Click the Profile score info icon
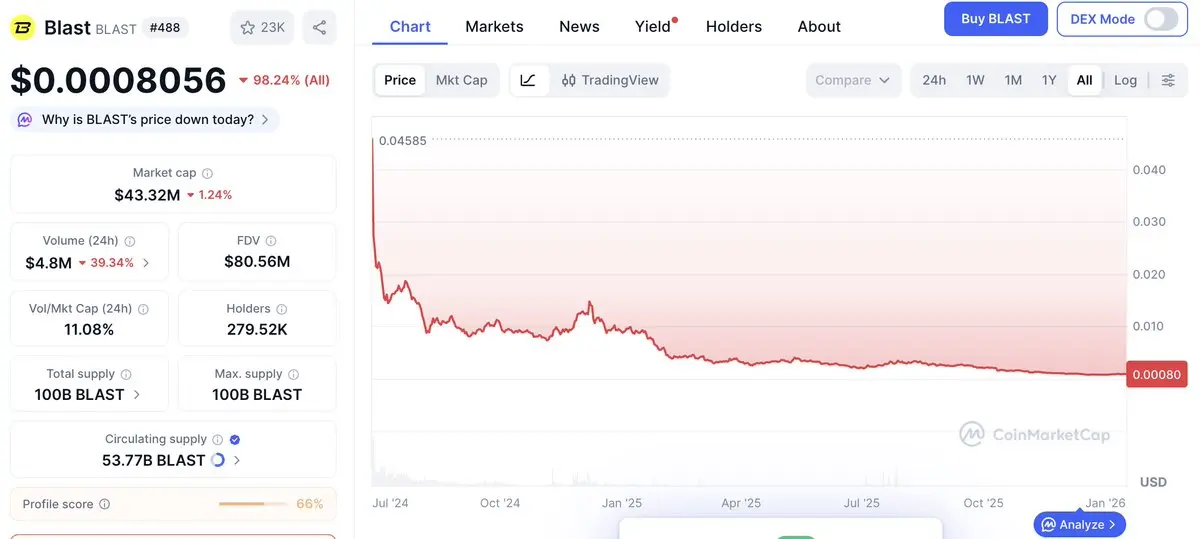The width and height of the screenshot is (1200, 539). 105,505
